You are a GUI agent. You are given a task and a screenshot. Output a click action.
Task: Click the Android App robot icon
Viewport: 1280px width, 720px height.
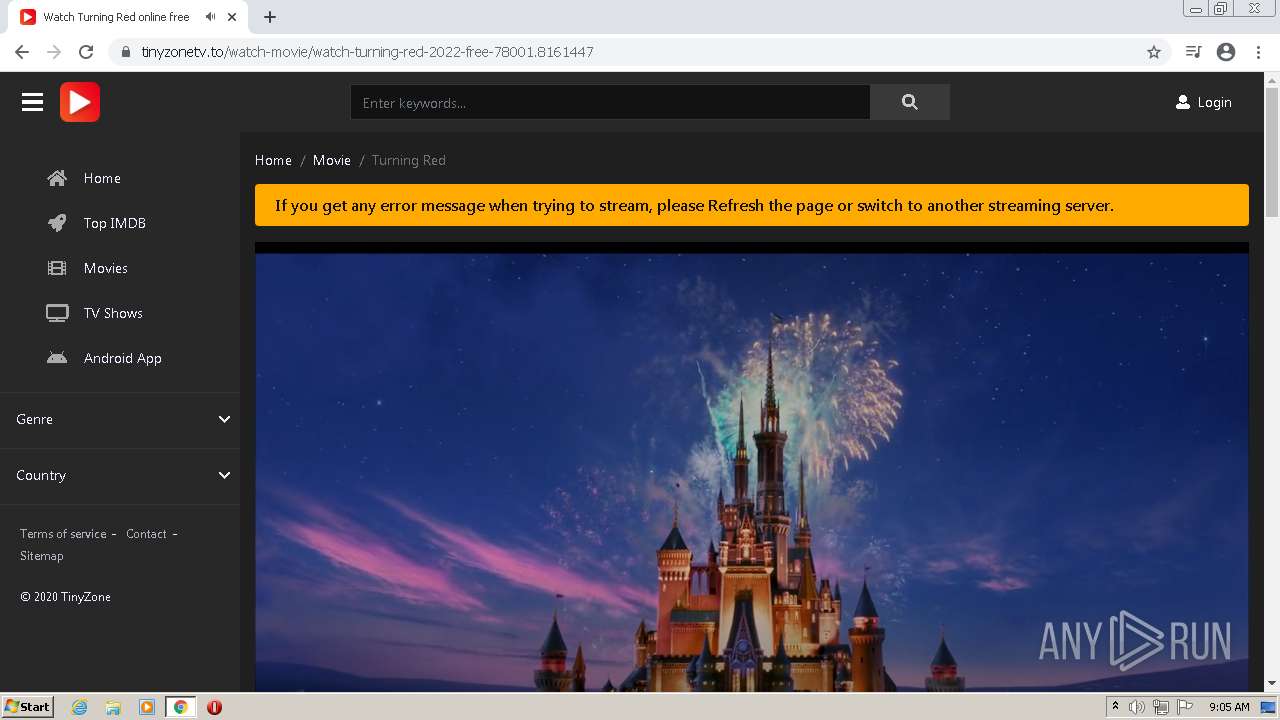[57, 358]
